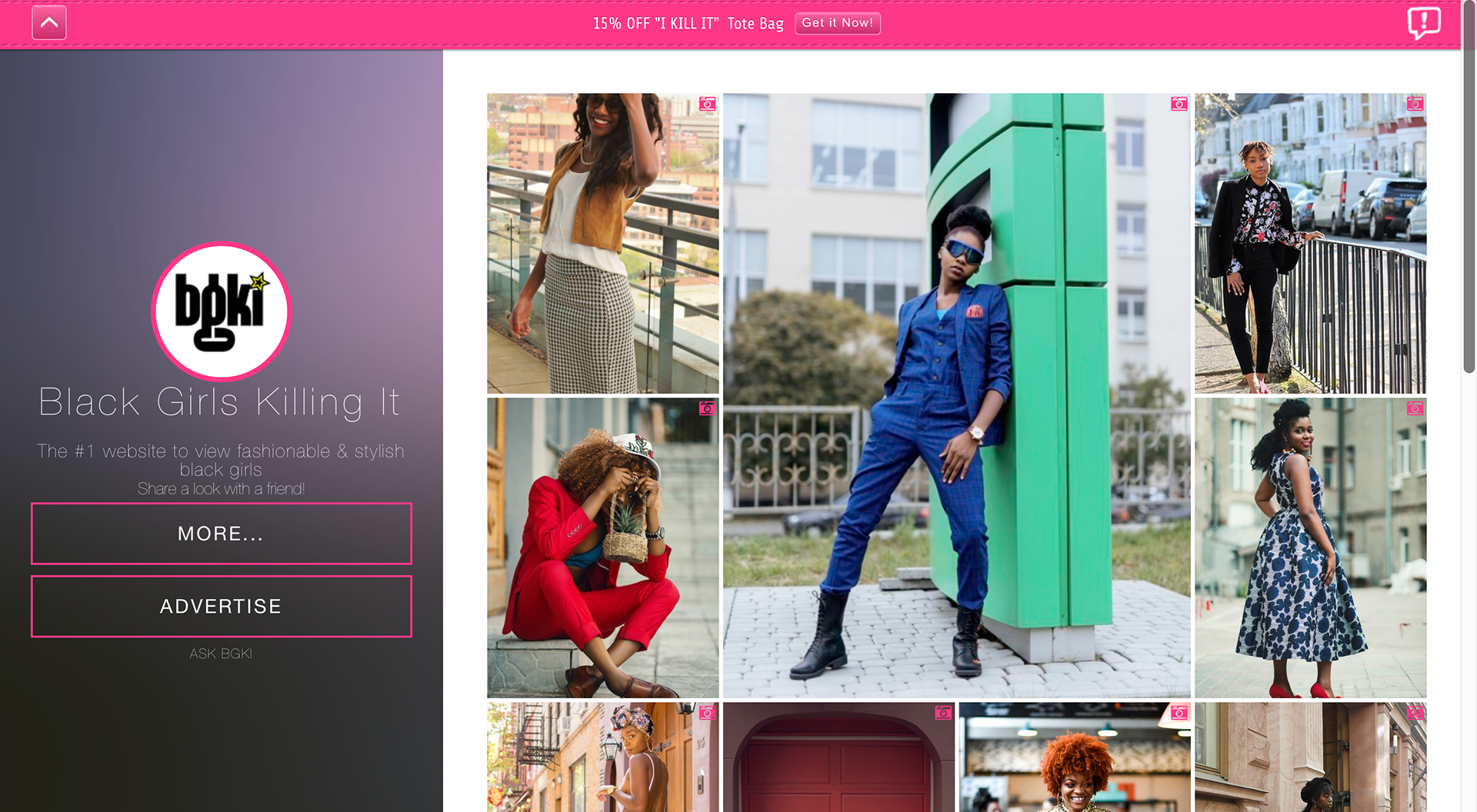Click camera icon on orange afro photo

click(x=1179, y=713)
